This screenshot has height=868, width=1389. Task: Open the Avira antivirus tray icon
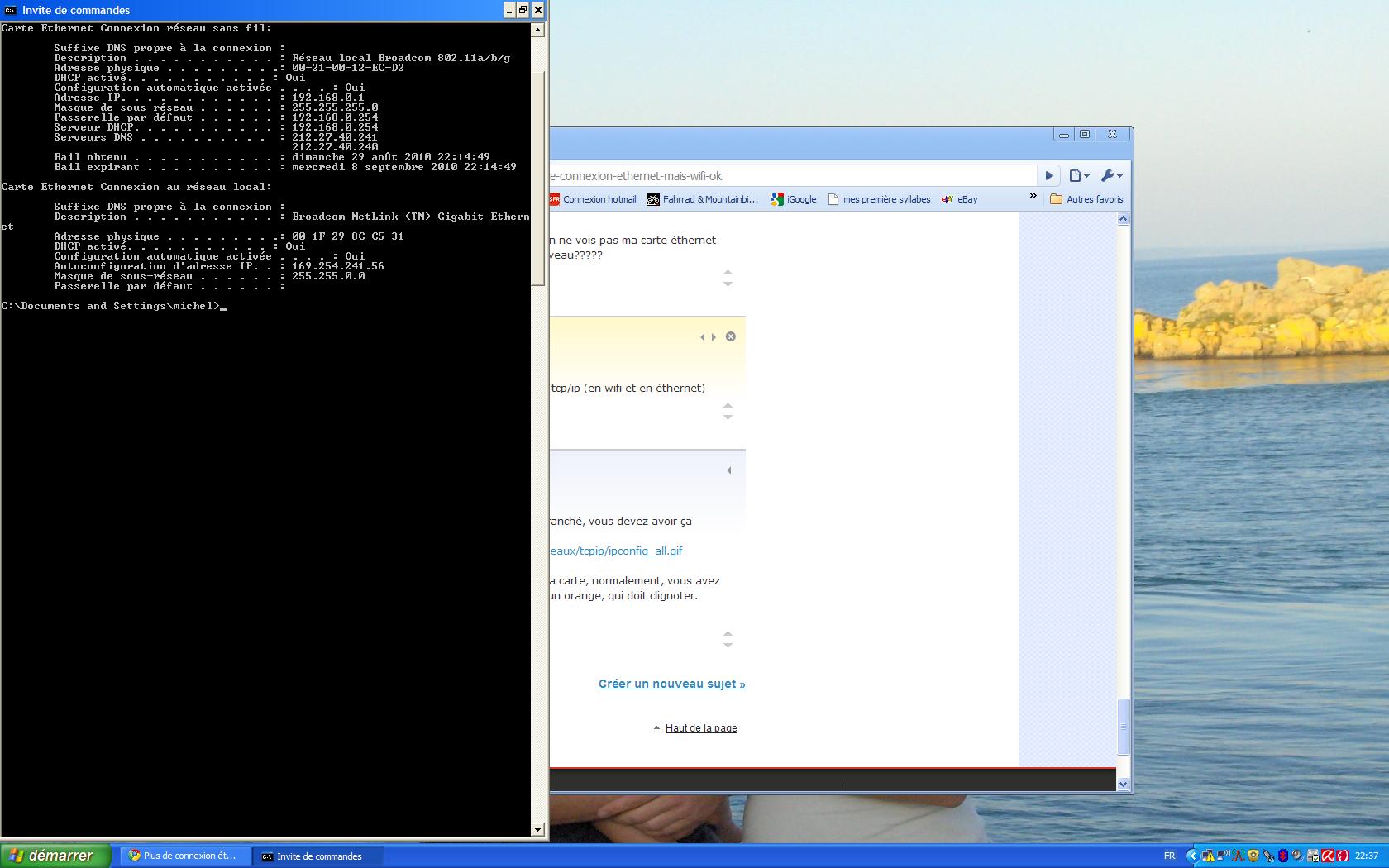pos(1327,856)
